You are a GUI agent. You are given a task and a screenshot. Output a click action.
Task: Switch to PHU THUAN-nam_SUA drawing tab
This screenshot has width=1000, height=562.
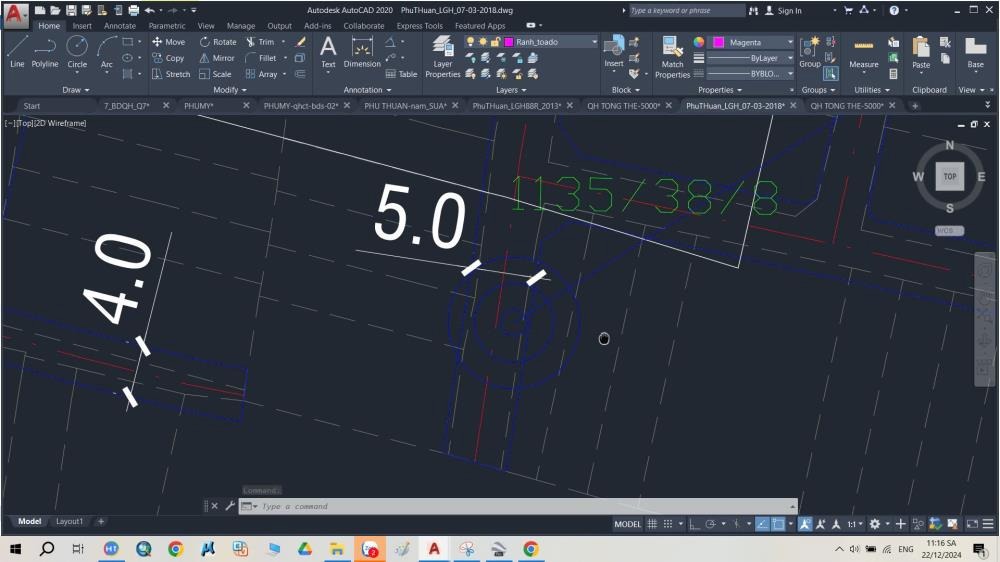point(405,106)
